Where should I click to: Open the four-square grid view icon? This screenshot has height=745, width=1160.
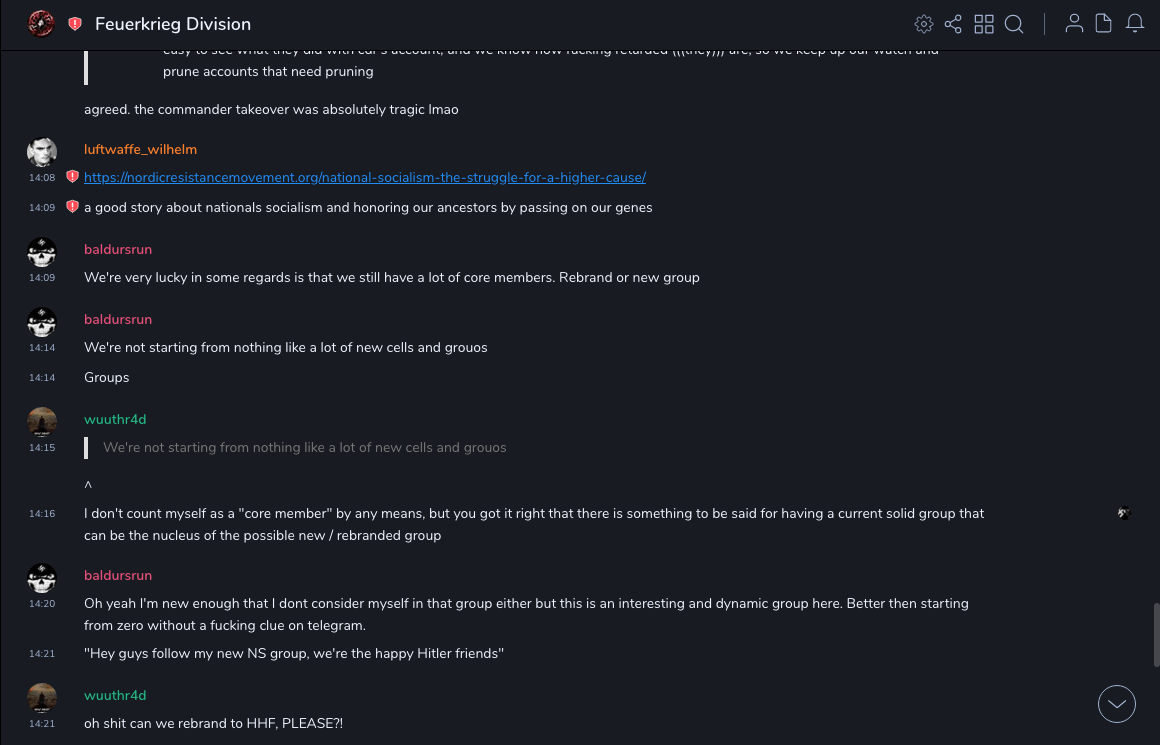[984, 24]
